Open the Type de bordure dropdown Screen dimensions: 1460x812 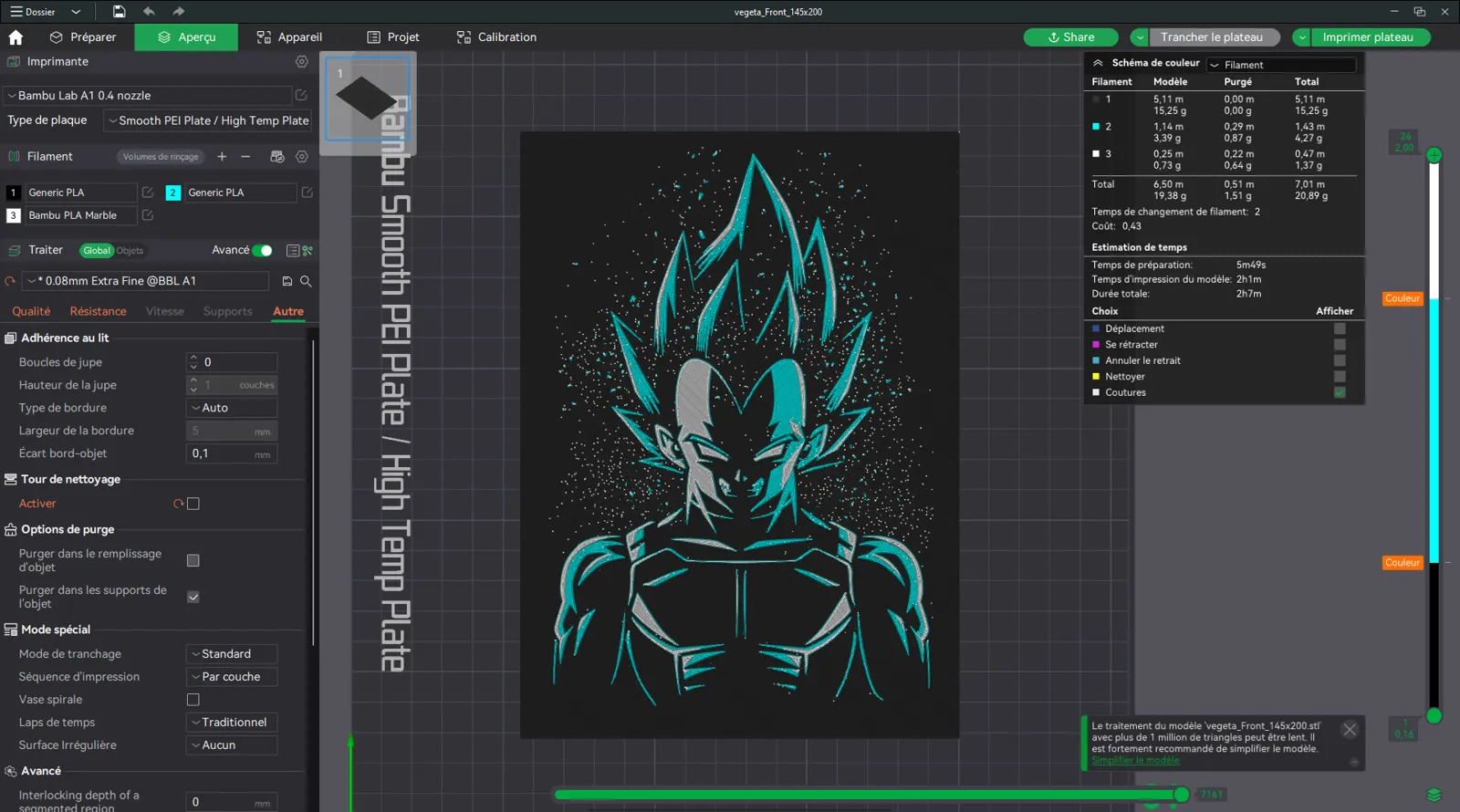232,408
